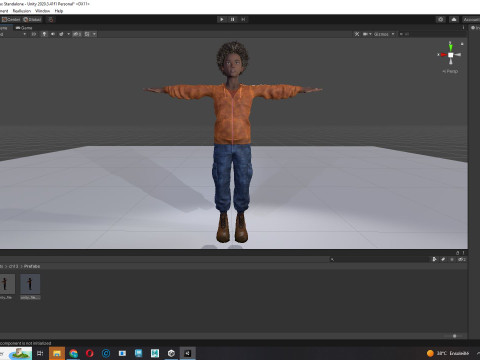Open Google Chrome from the taskbar

pyautogui.click(x=73, y=353)
